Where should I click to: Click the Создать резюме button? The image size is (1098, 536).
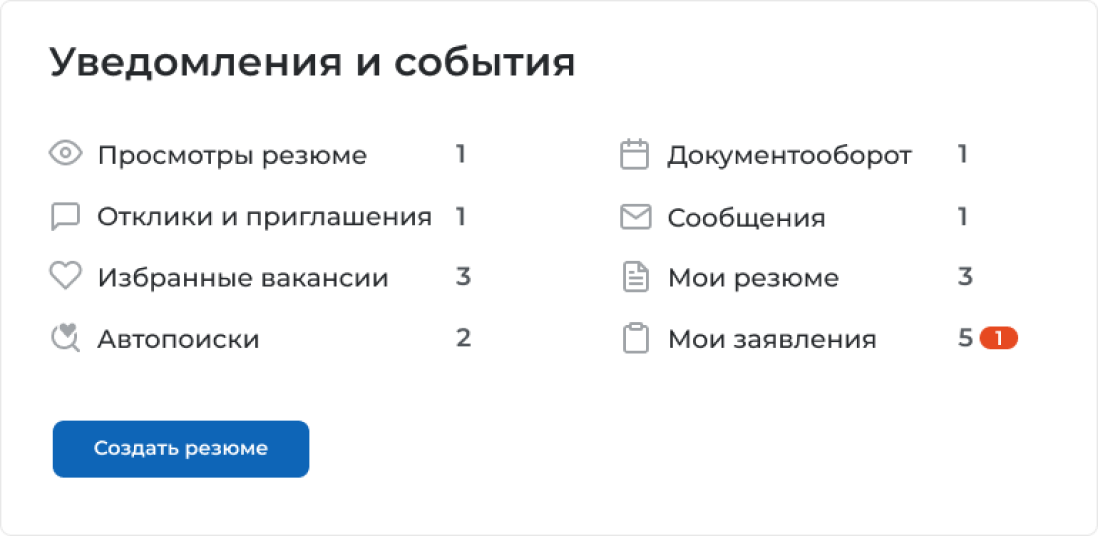click(181, 449)
